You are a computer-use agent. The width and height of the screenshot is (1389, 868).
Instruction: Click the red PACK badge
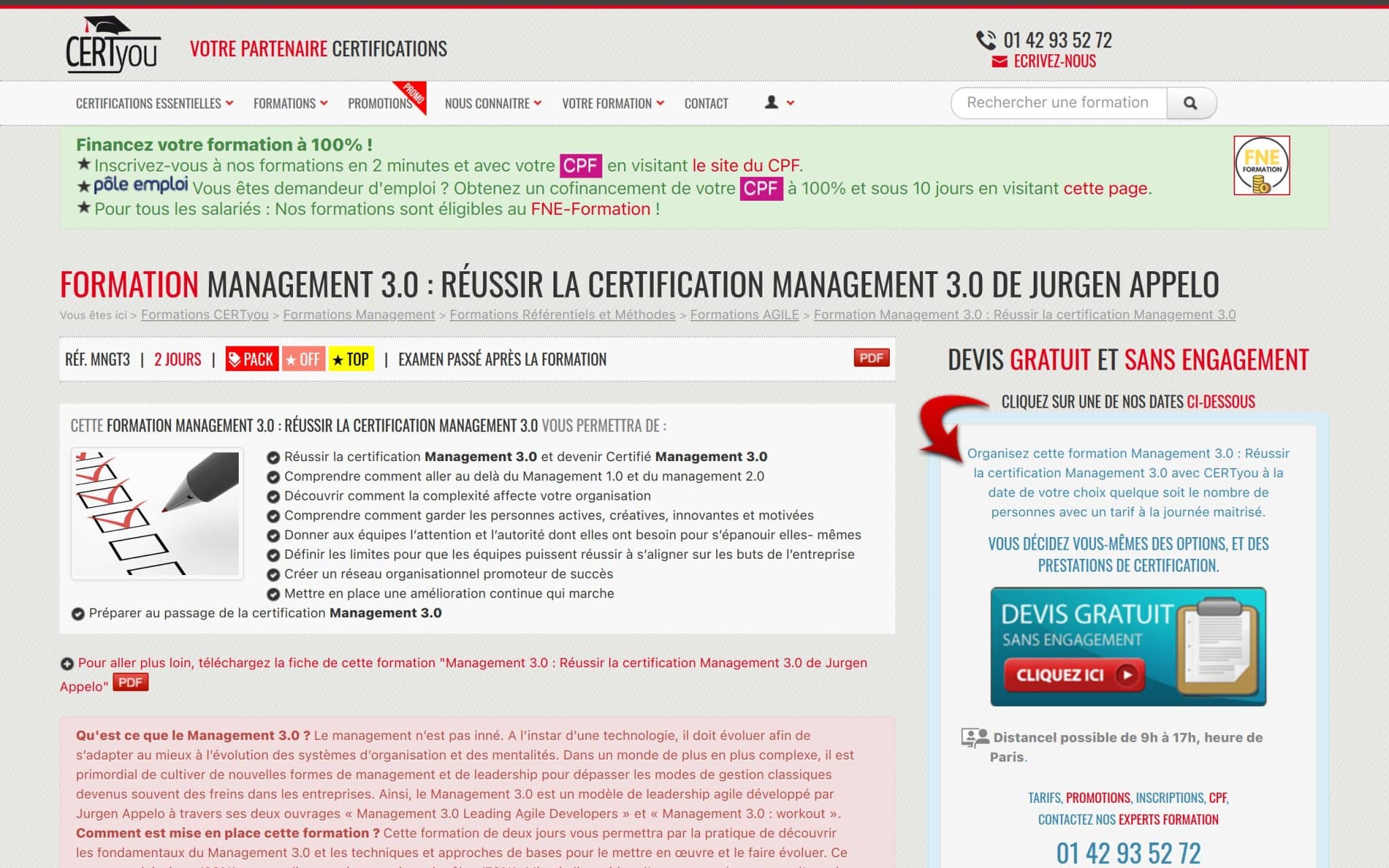[252, 359]
